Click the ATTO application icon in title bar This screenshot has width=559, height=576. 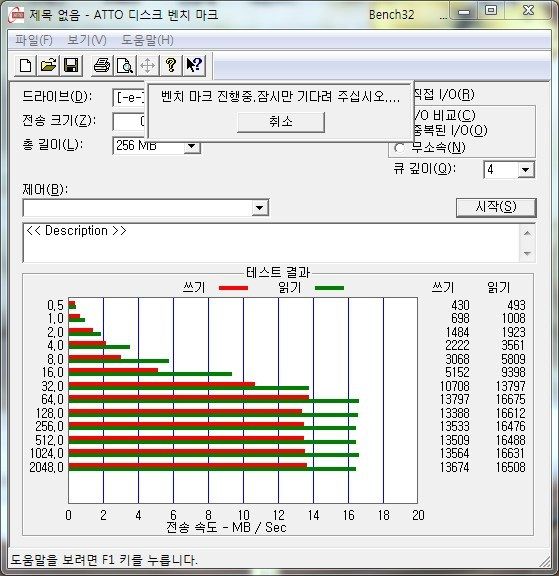point(17,15)
